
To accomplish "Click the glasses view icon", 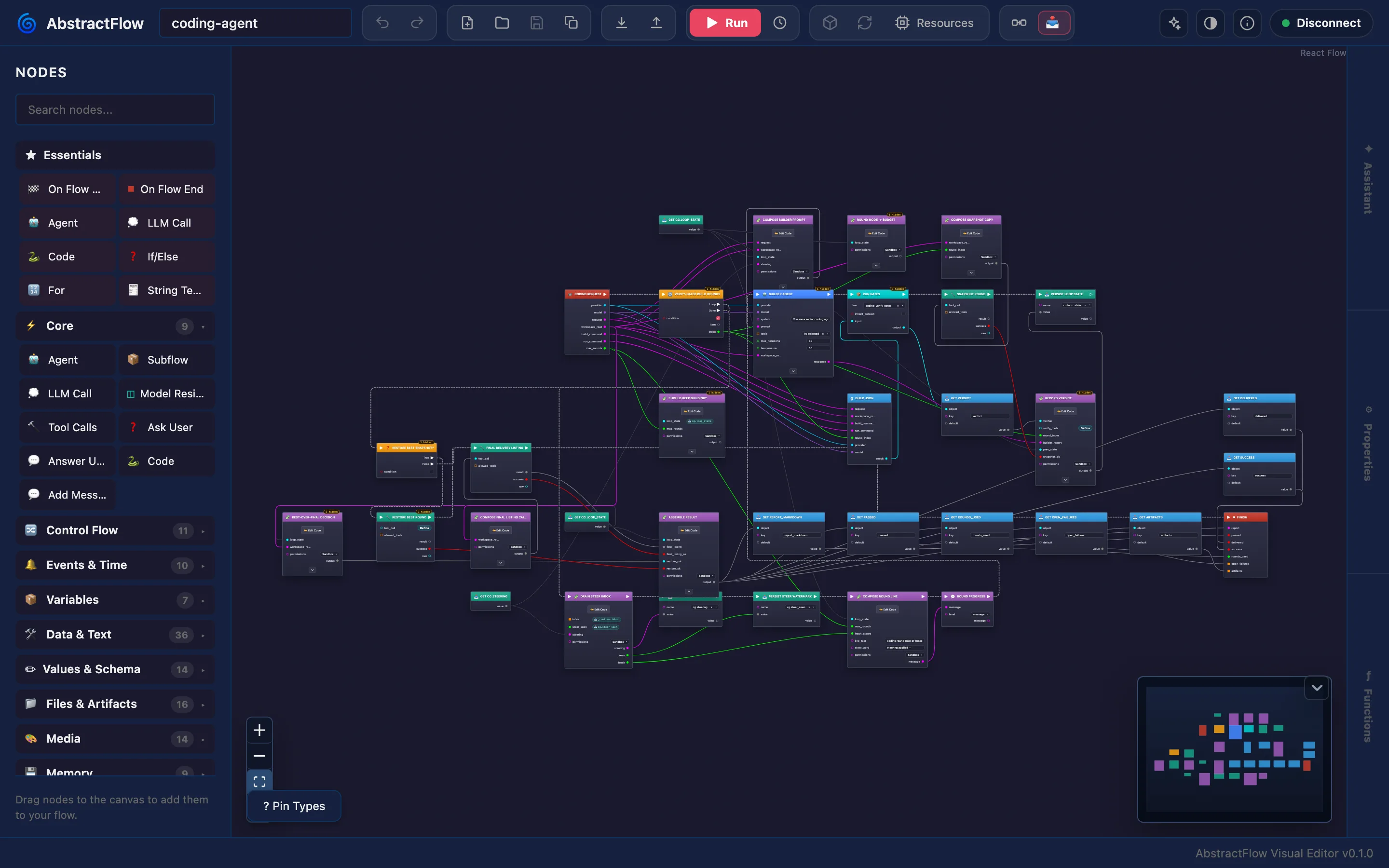I will (x=1019, y=23).
